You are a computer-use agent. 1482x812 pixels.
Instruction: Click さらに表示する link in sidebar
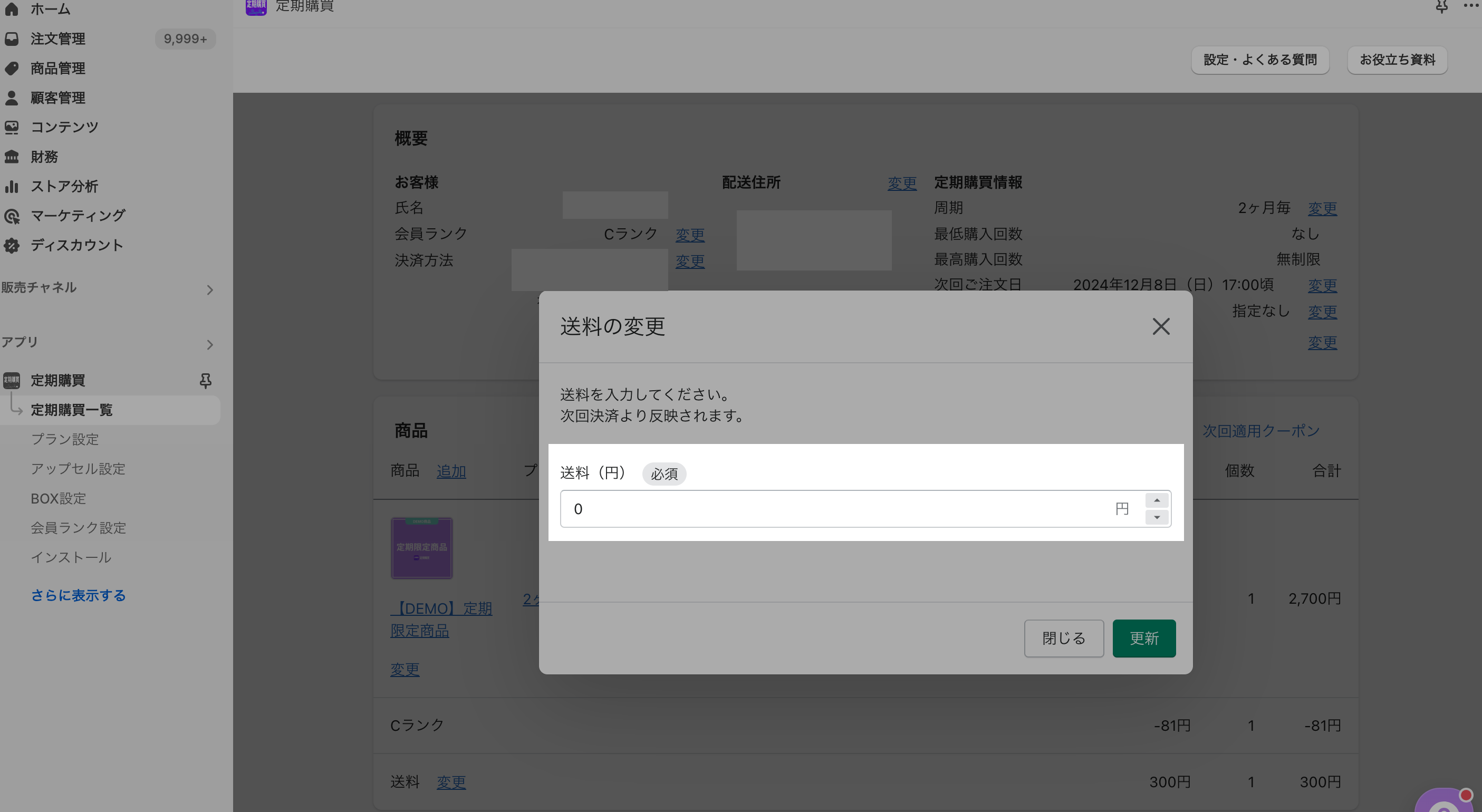tap(78, 595)
